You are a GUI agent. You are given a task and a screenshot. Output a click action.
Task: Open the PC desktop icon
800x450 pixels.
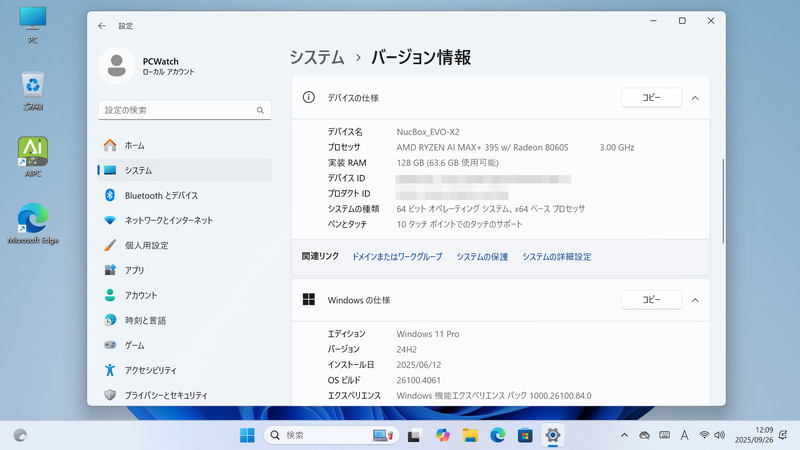pyautogui.click(x=33, y=24)
